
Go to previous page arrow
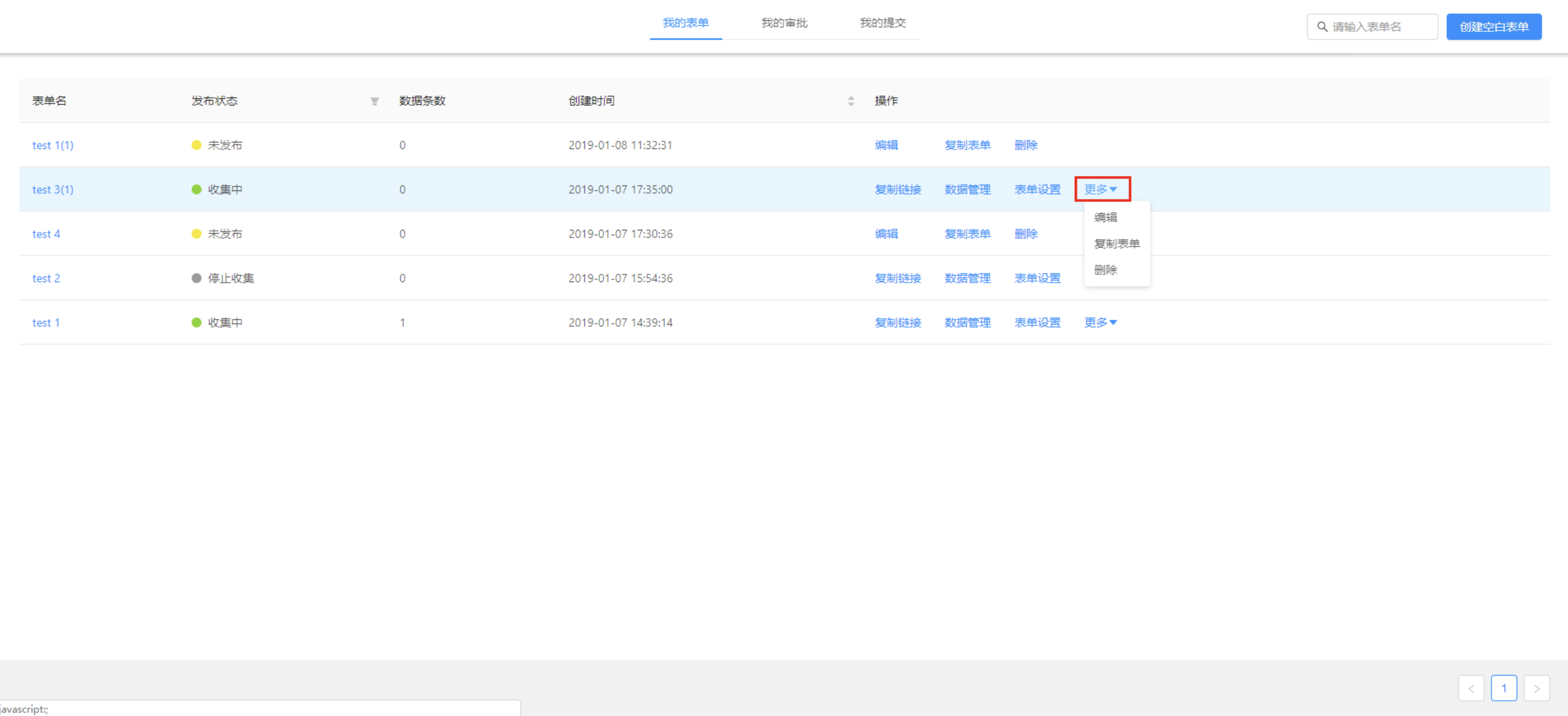tap(1470, 689)
